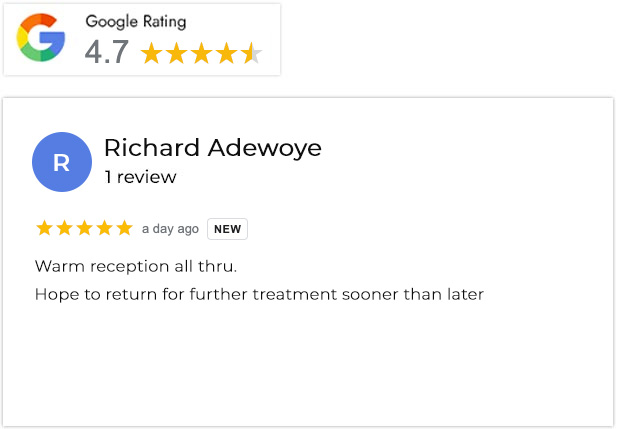
Task: Click the third star of Richard's review
Action: click(84, 228)
